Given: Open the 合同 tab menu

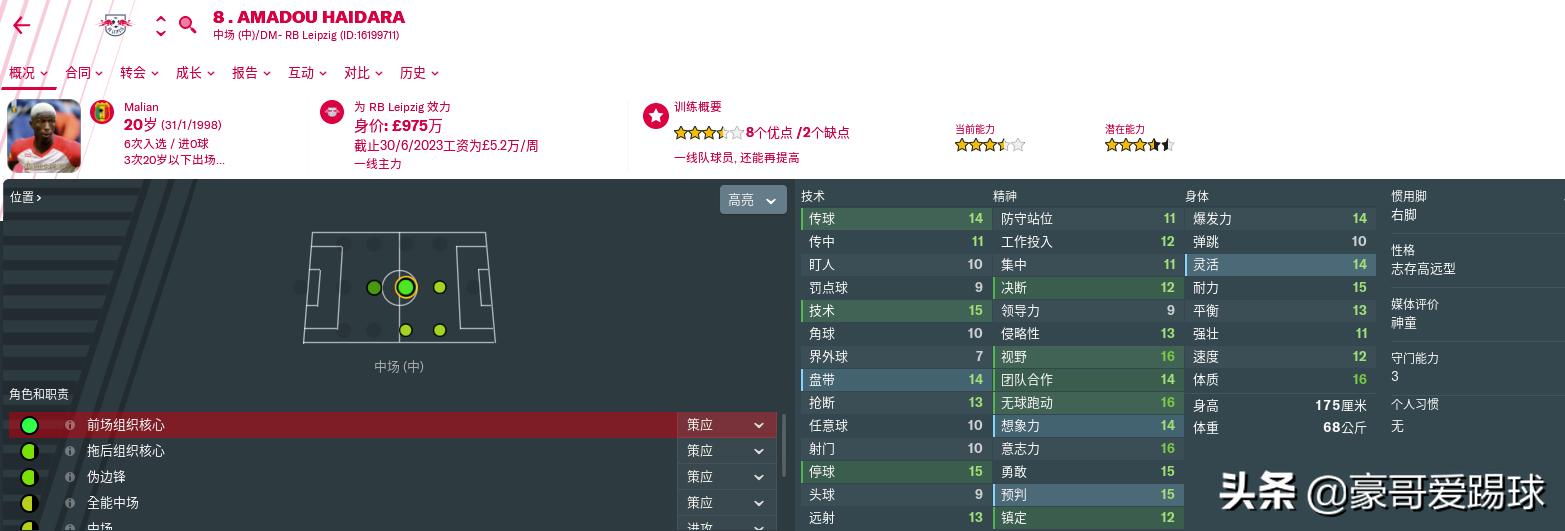Looking at the screenshot, I should coord(84,73).
